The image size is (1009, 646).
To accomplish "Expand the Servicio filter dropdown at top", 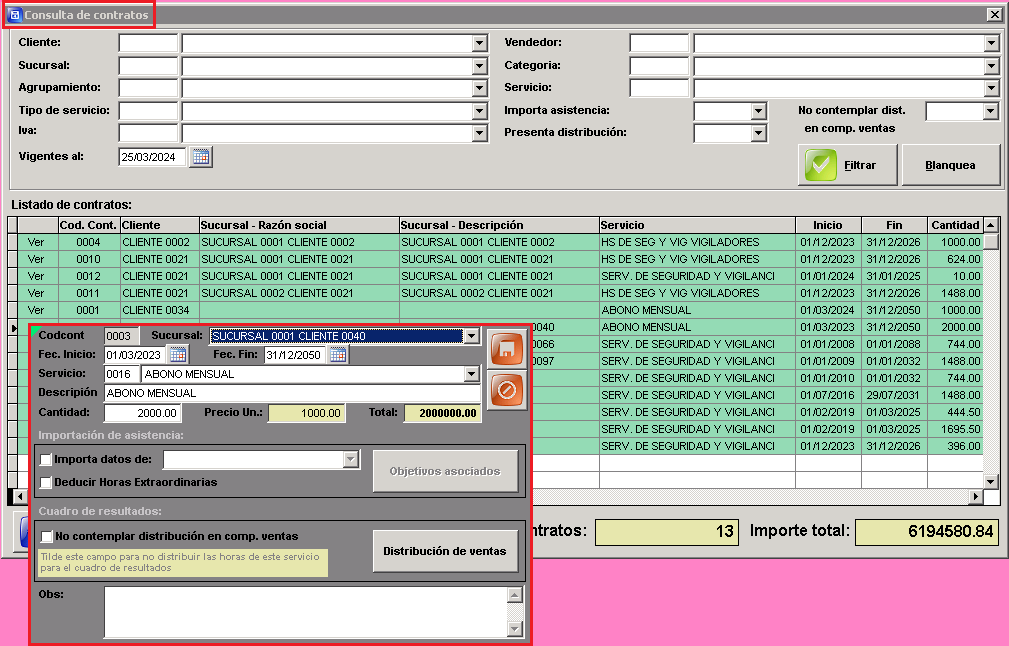I will click(991, 88).
